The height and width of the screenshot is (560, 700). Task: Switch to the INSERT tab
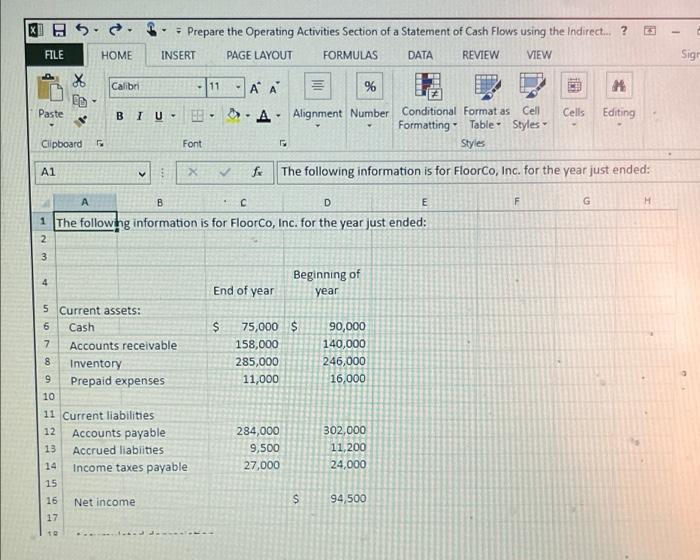(178, 55)
